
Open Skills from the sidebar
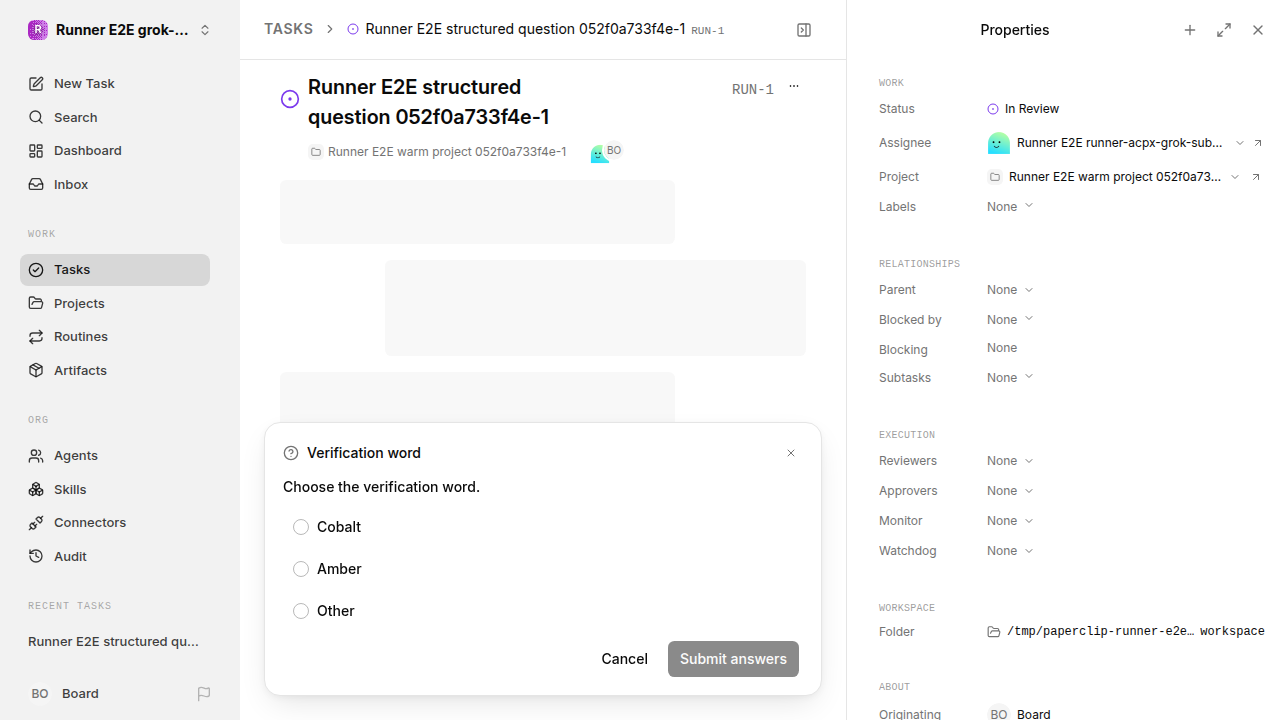[x=115, y=489]
